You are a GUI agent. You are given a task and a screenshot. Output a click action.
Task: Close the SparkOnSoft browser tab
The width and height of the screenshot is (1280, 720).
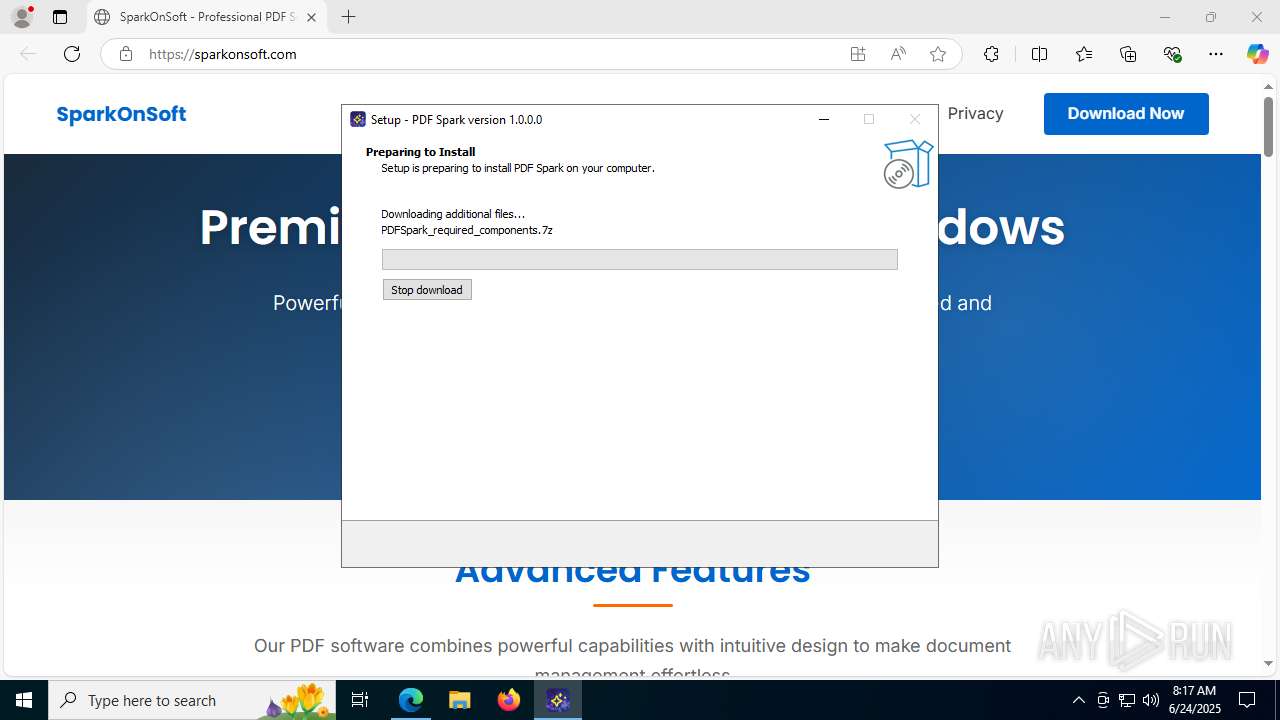[x=311, y=17]
